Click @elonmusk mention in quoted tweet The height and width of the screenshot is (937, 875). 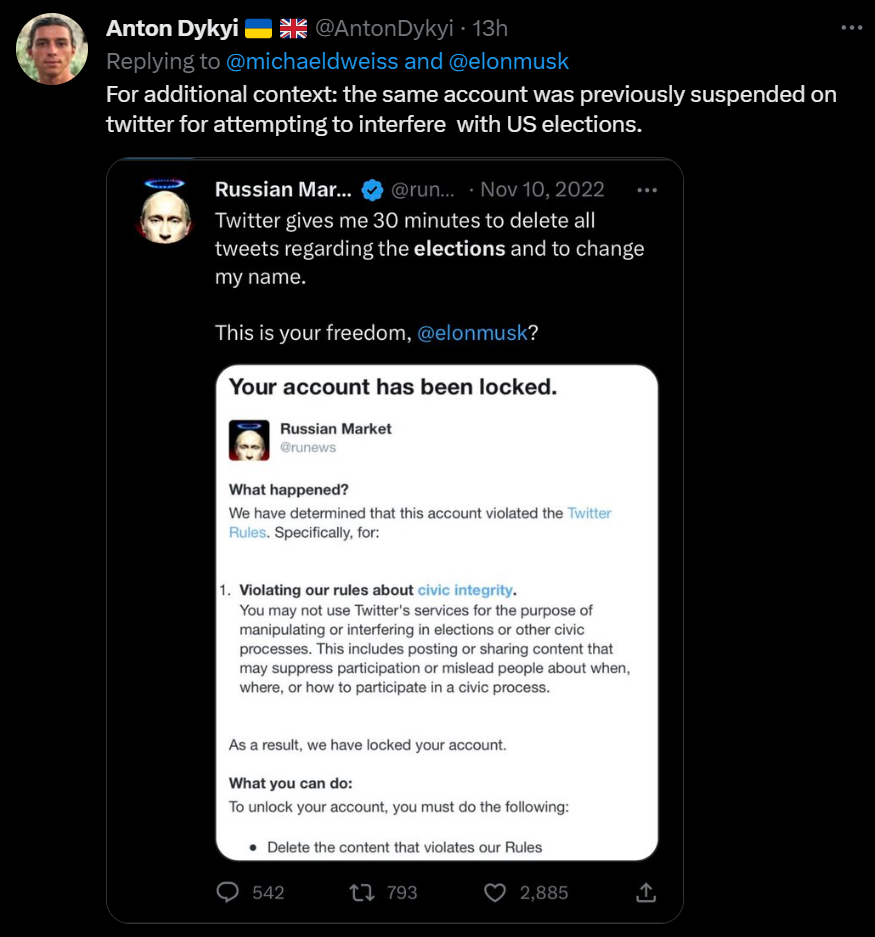coord(472,333)
